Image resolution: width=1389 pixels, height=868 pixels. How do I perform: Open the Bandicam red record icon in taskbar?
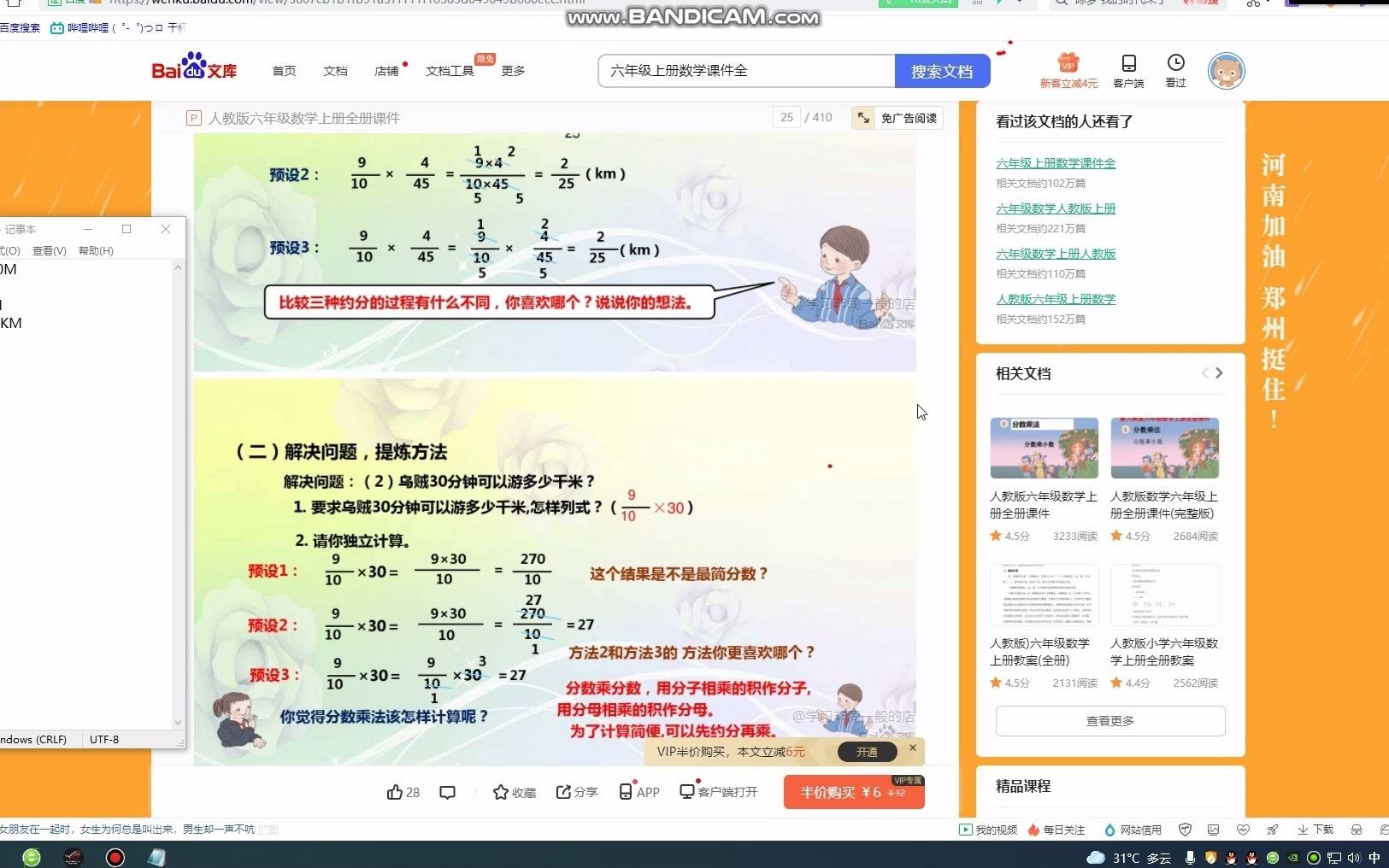pyautogui.click(x=115, y=858)
